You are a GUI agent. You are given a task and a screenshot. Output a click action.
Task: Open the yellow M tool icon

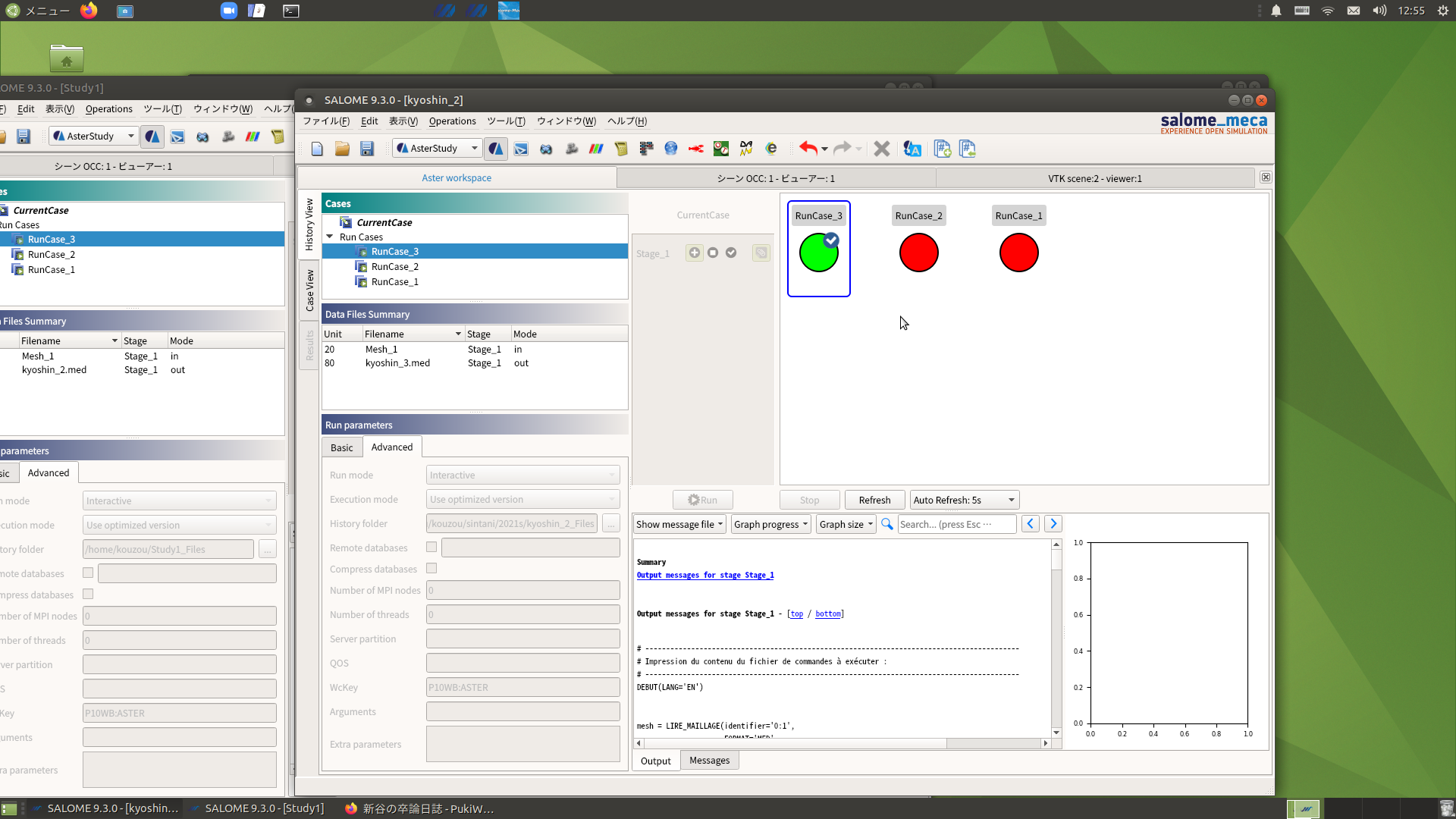(746, 149)
